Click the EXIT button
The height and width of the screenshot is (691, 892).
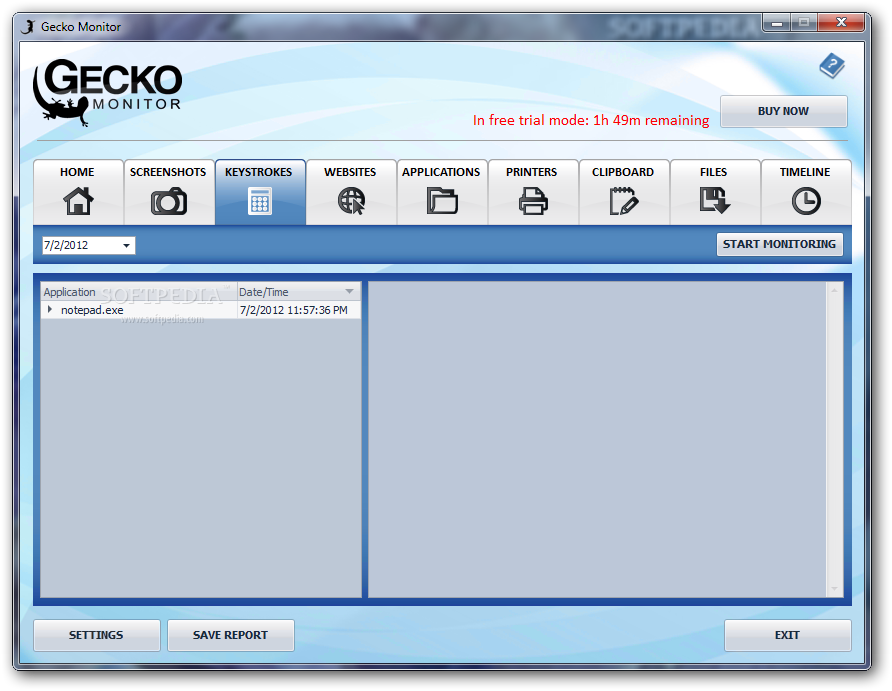coord(787,635)
